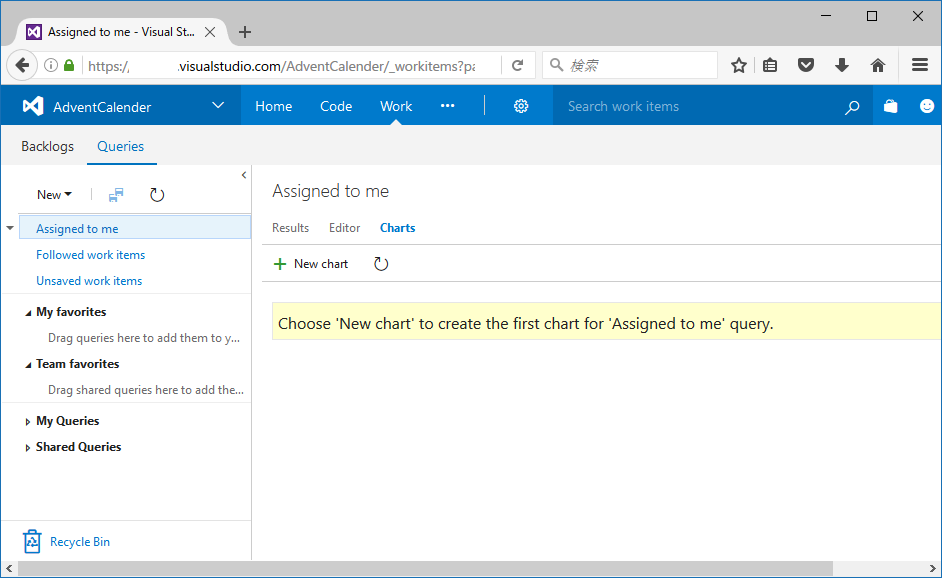The height and width of the screenshot is (578, 942).
Task: Collapse the My favorites section
Action: (x=28, y=313)
